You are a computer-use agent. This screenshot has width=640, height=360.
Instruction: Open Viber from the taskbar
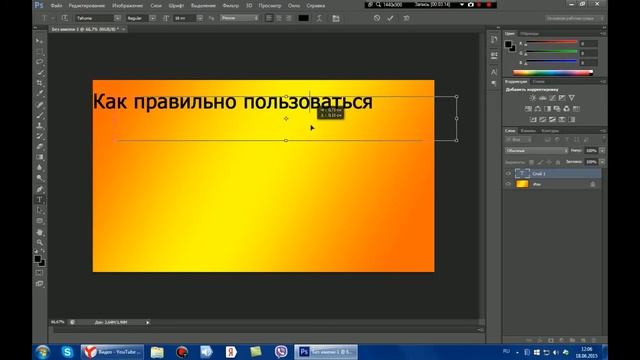[x=281, y=352]
